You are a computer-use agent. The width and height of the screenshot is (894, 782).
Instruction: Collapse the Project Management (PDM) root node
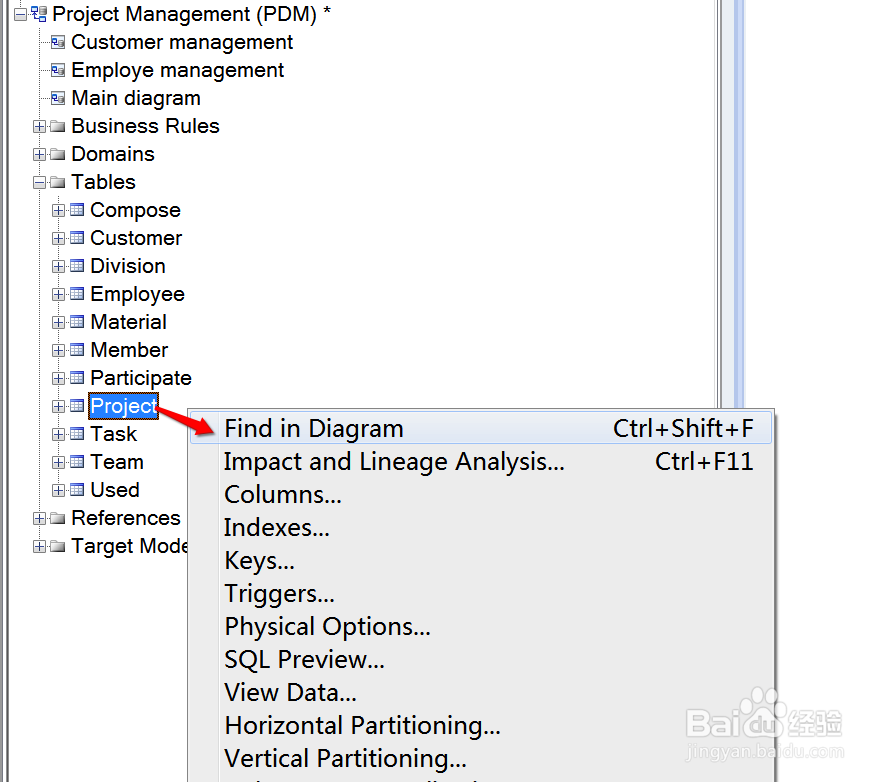coord(20,14)
